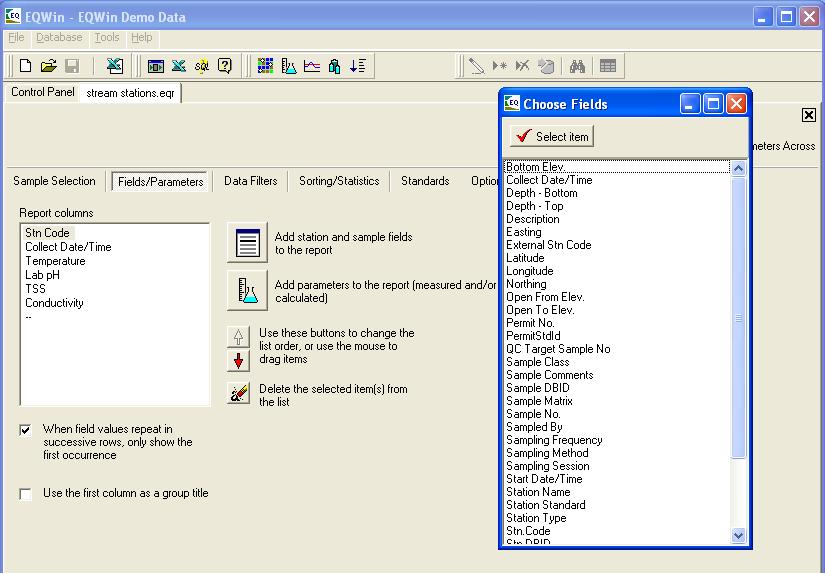825x574 pixels.
Task: Click scroll up arrow in Choose Fields
Action: pos(738,168)
